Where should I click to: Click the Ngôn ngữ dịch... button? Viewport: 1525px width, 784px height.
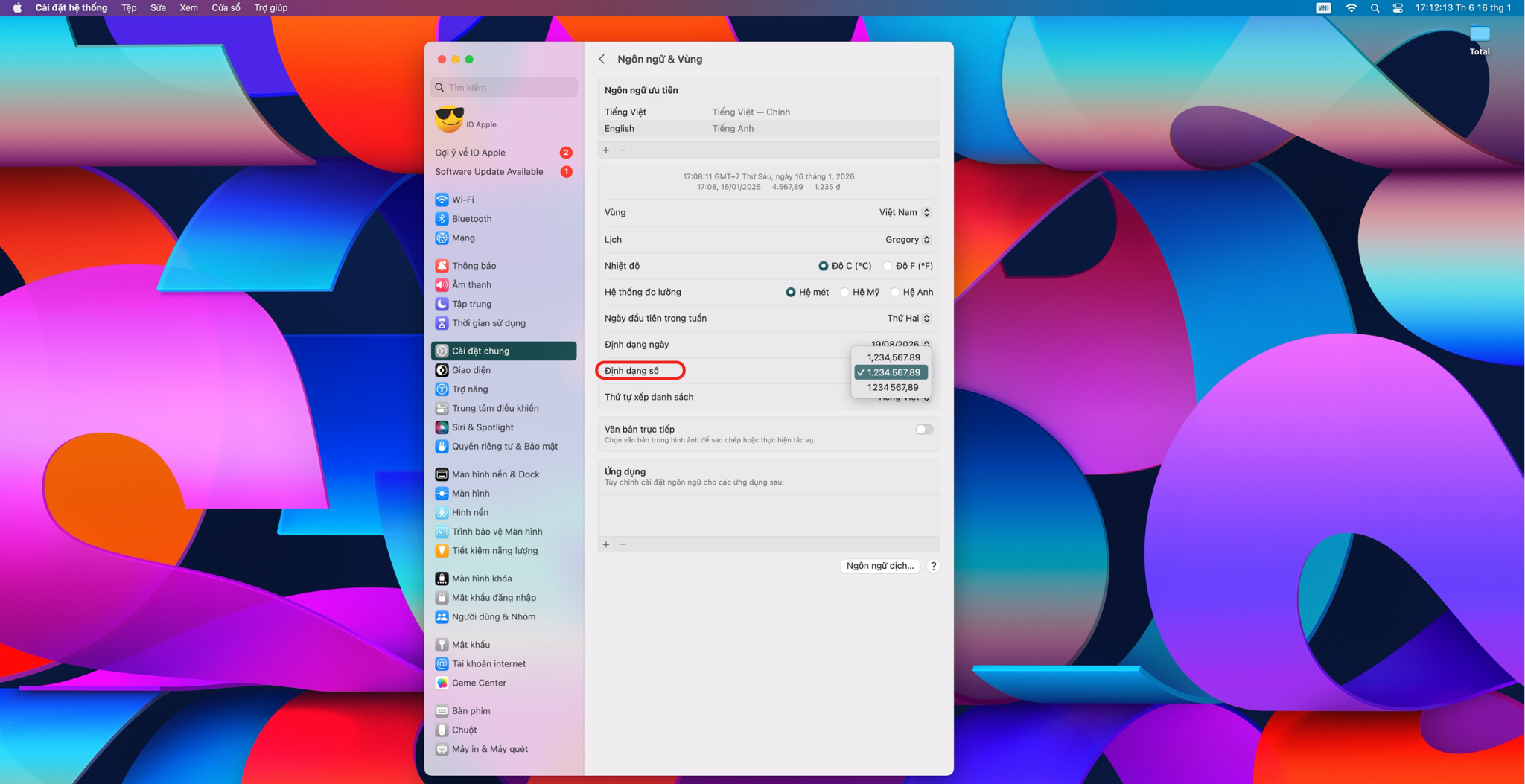(x=879, y=566)
